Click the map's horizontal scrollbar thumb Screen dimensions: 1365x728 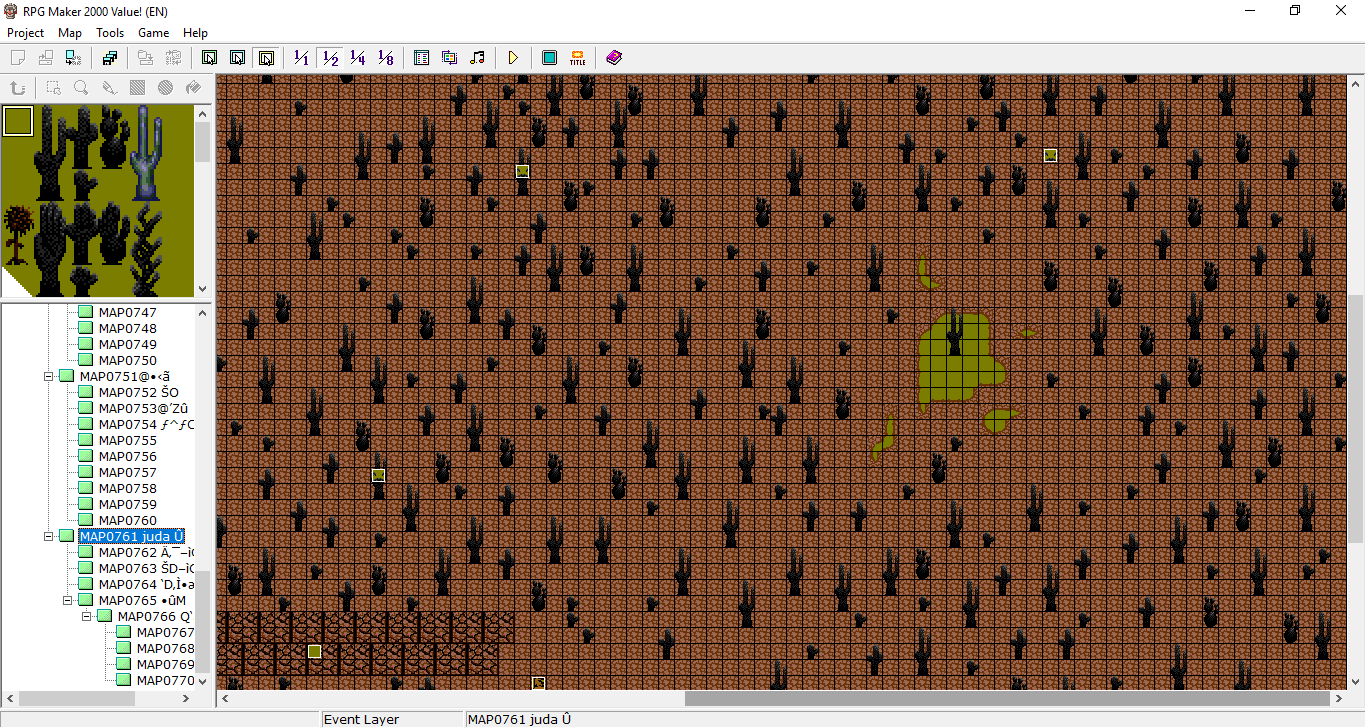pos(1007,698)
